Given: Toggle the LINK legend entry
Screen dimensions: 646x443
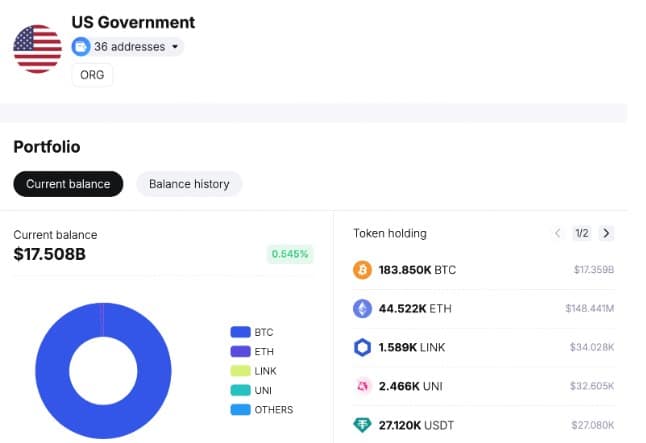Looking at the screenshot, I should coord(264,371).
